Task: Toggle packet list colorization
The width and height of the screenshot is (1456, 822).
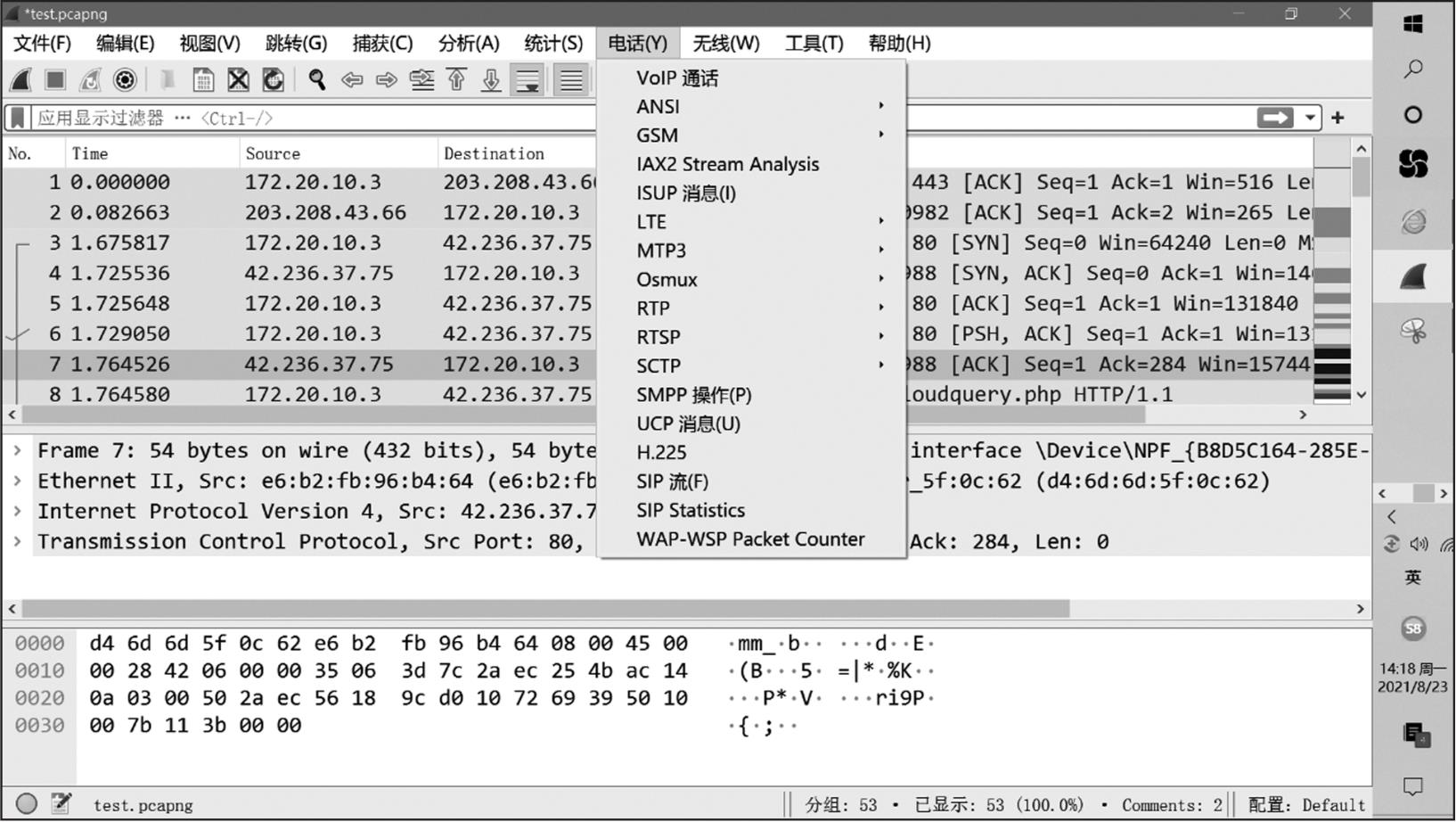Action: click(571, 80)
